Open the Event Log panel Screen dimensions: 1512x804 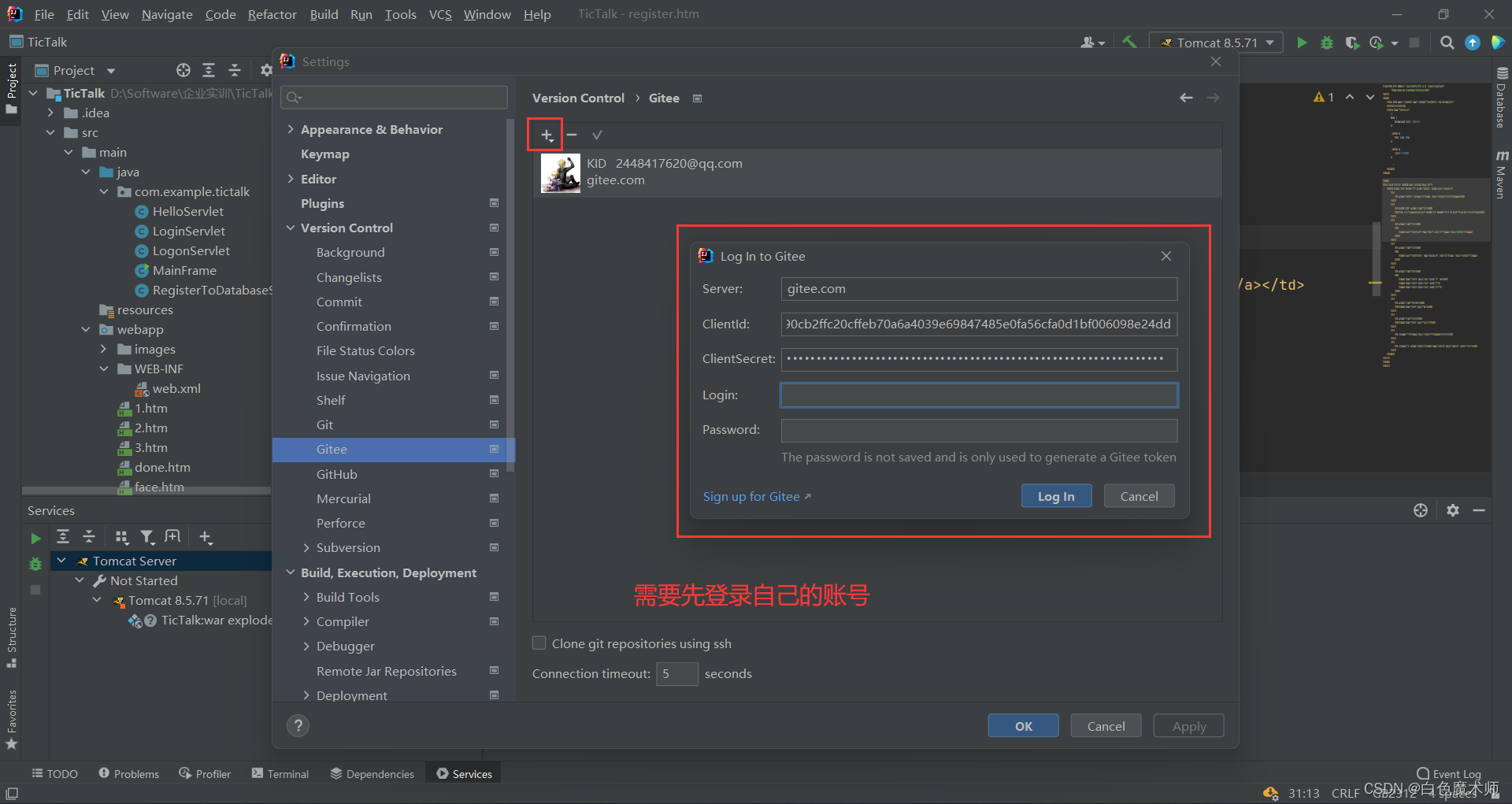[x=1449, y=774]
